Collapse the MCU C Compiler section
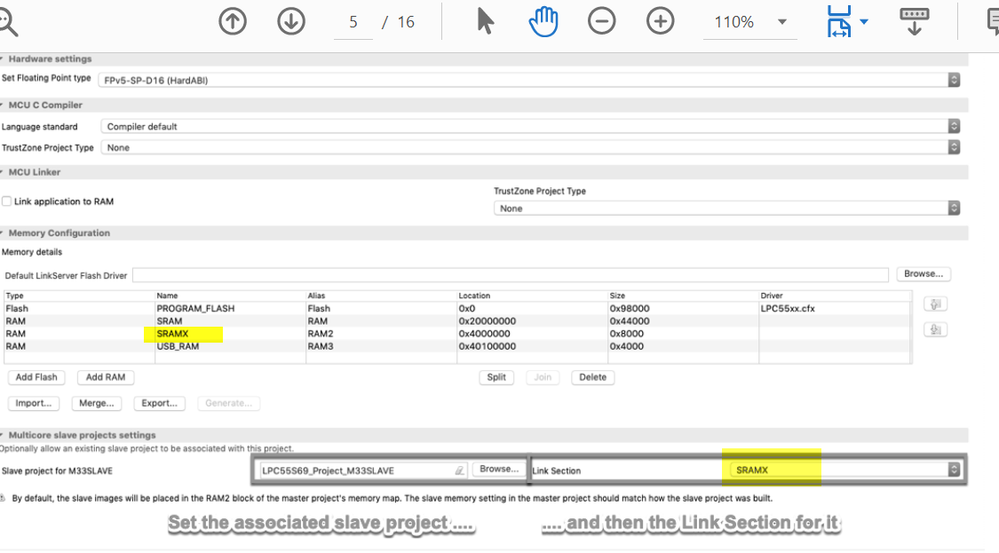 click(3, 105)
